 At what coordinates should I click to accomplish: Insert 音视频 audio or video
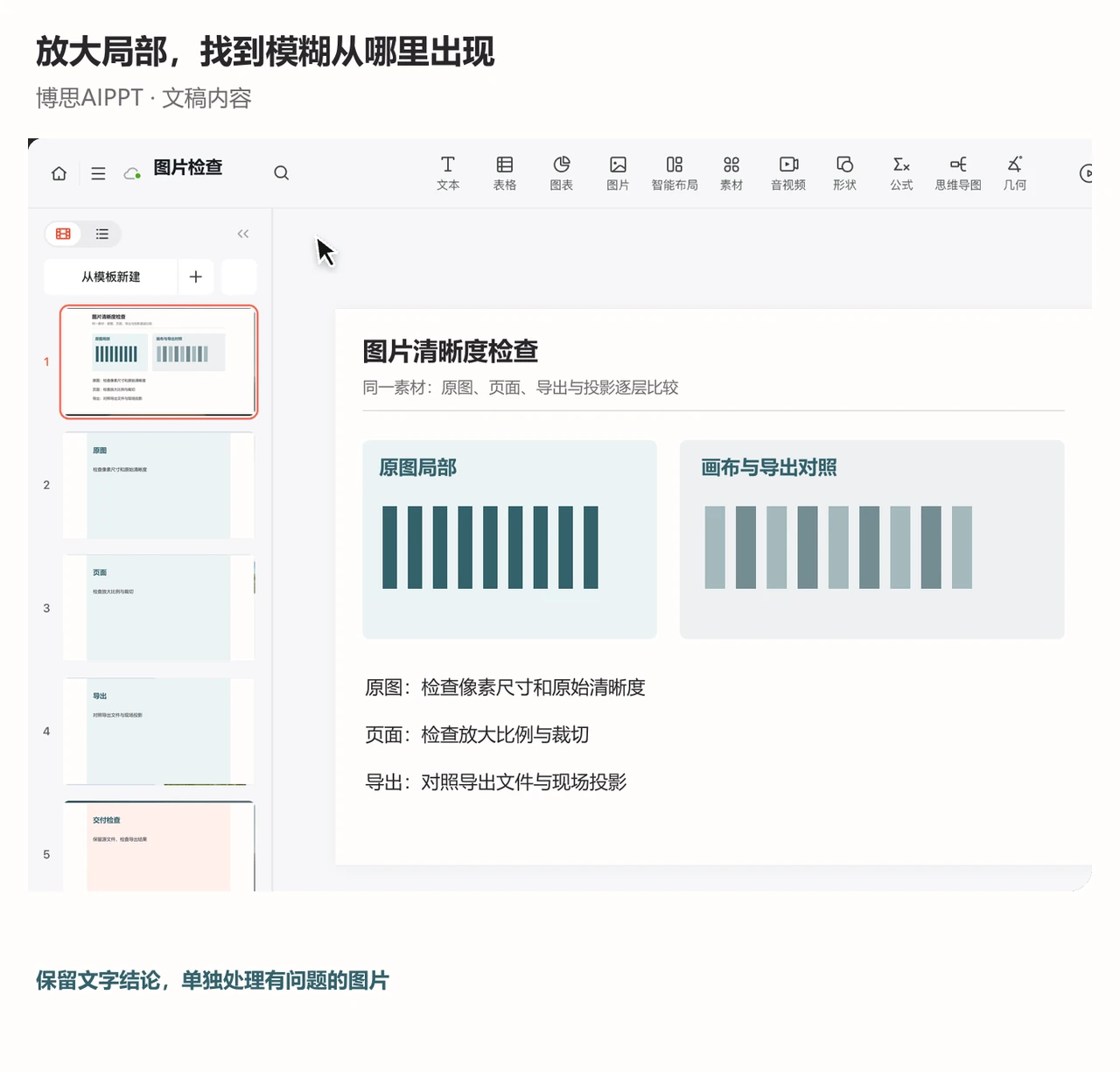(788, 173)
